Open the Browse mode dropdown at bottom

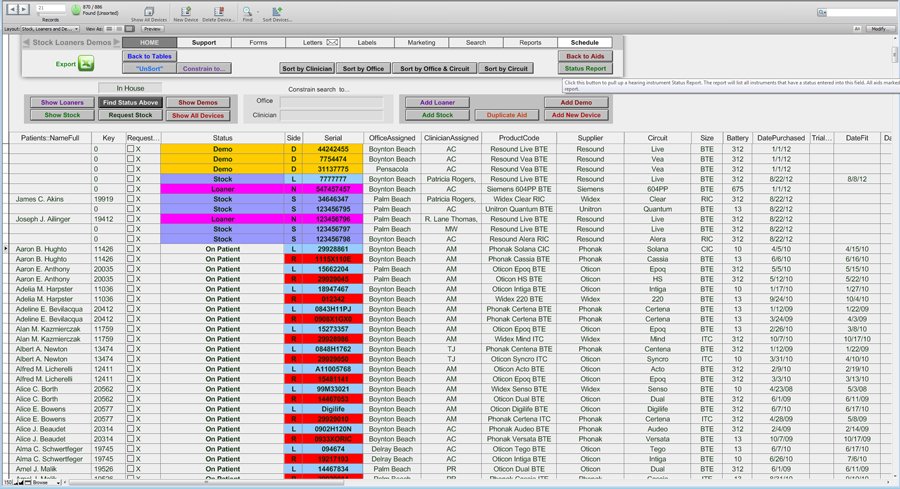tap(45, 483)
